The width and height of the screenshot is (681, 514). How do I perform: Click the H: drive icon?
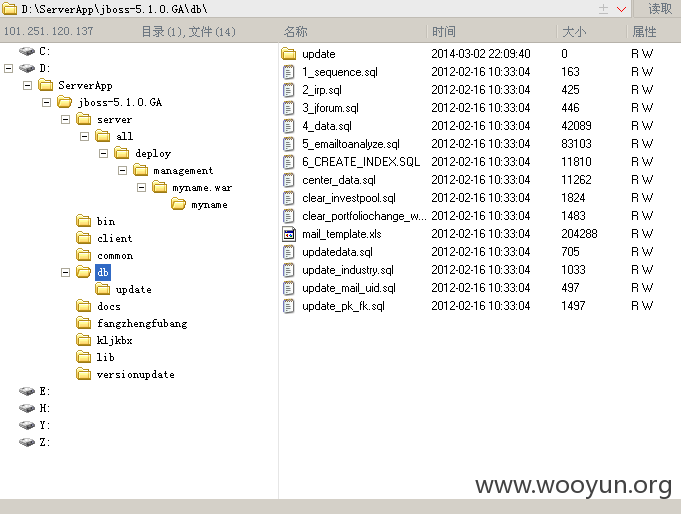27,408
